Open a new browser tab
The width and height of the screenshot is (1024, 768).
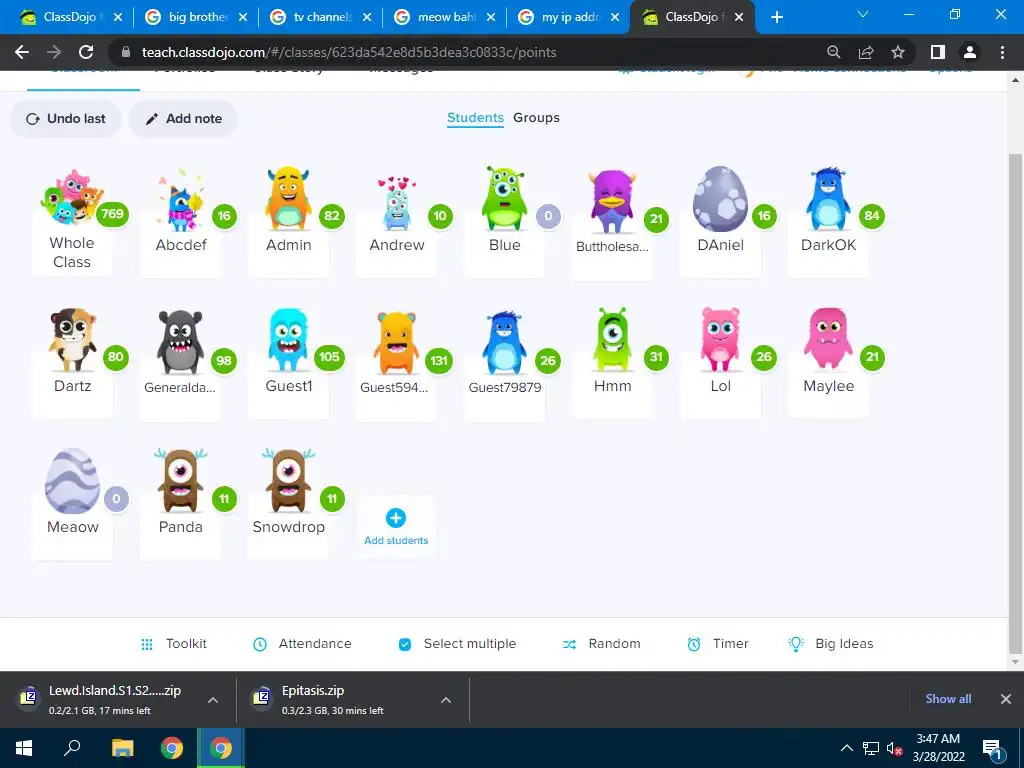point(776,17)
